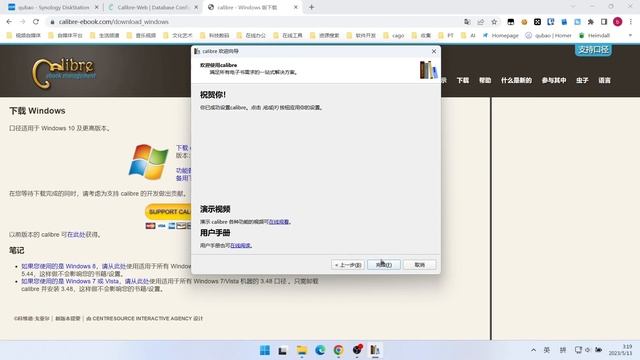The width and height of the screenshot is (640, 360).
Task: Bookmark this page with the star icon
Action: tap(494, 22)
